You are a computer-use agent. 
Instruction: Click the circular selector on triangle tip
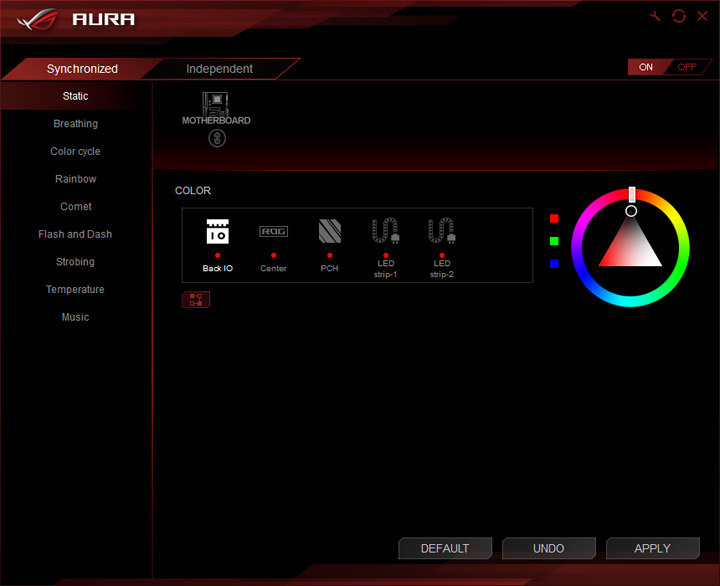631,211
